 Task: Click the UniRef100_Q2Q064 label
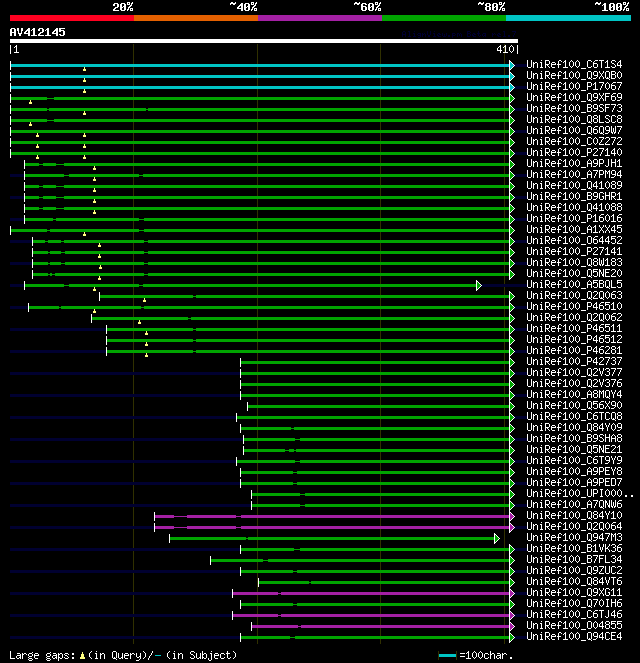[x=574, y=526]
